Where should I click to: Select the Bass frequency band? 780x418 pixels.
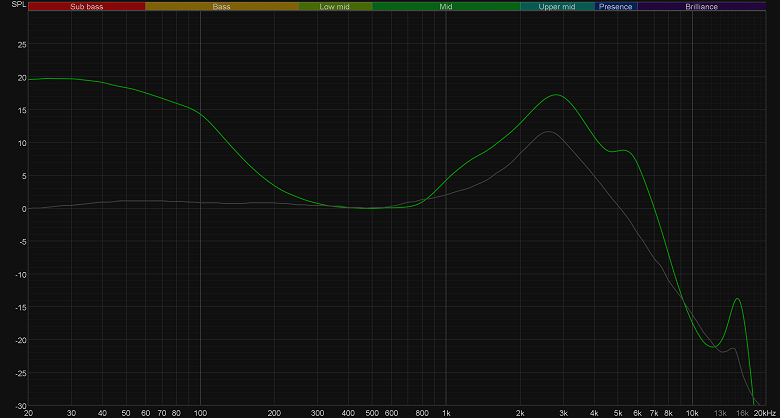tap(222, 6)
